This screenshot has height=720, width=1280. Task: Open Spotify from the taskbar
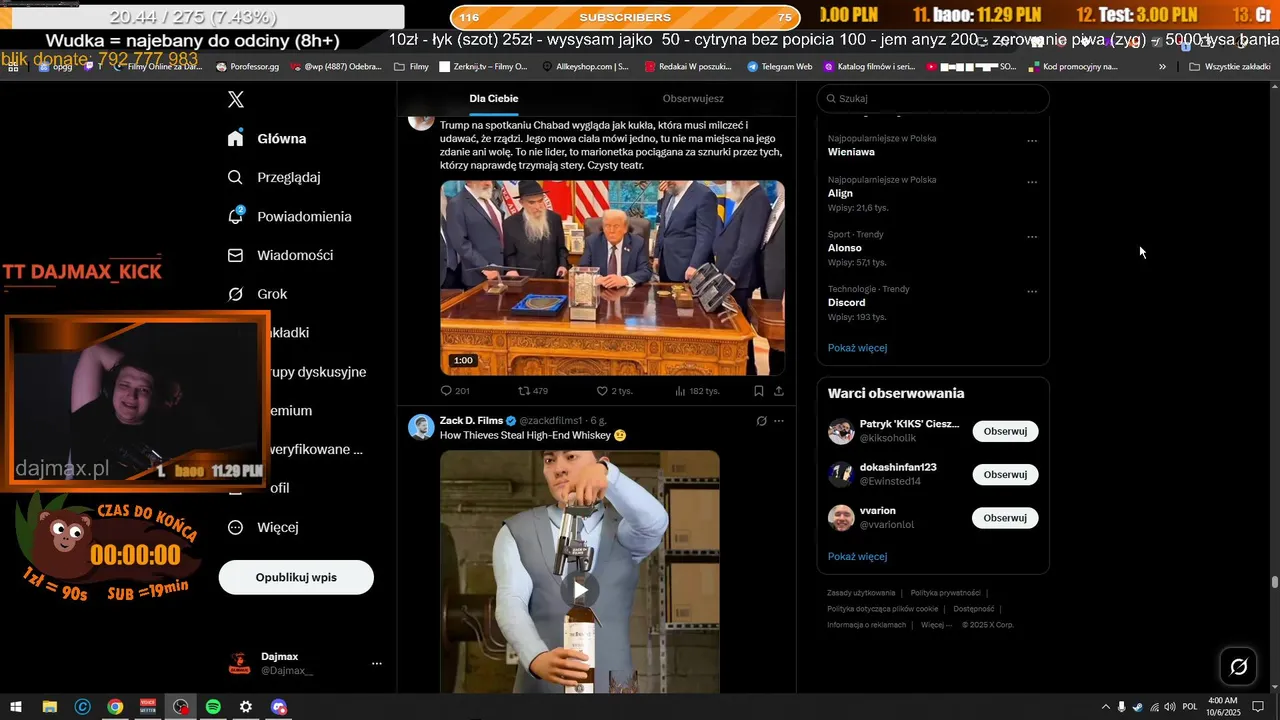tap(213, 707)
